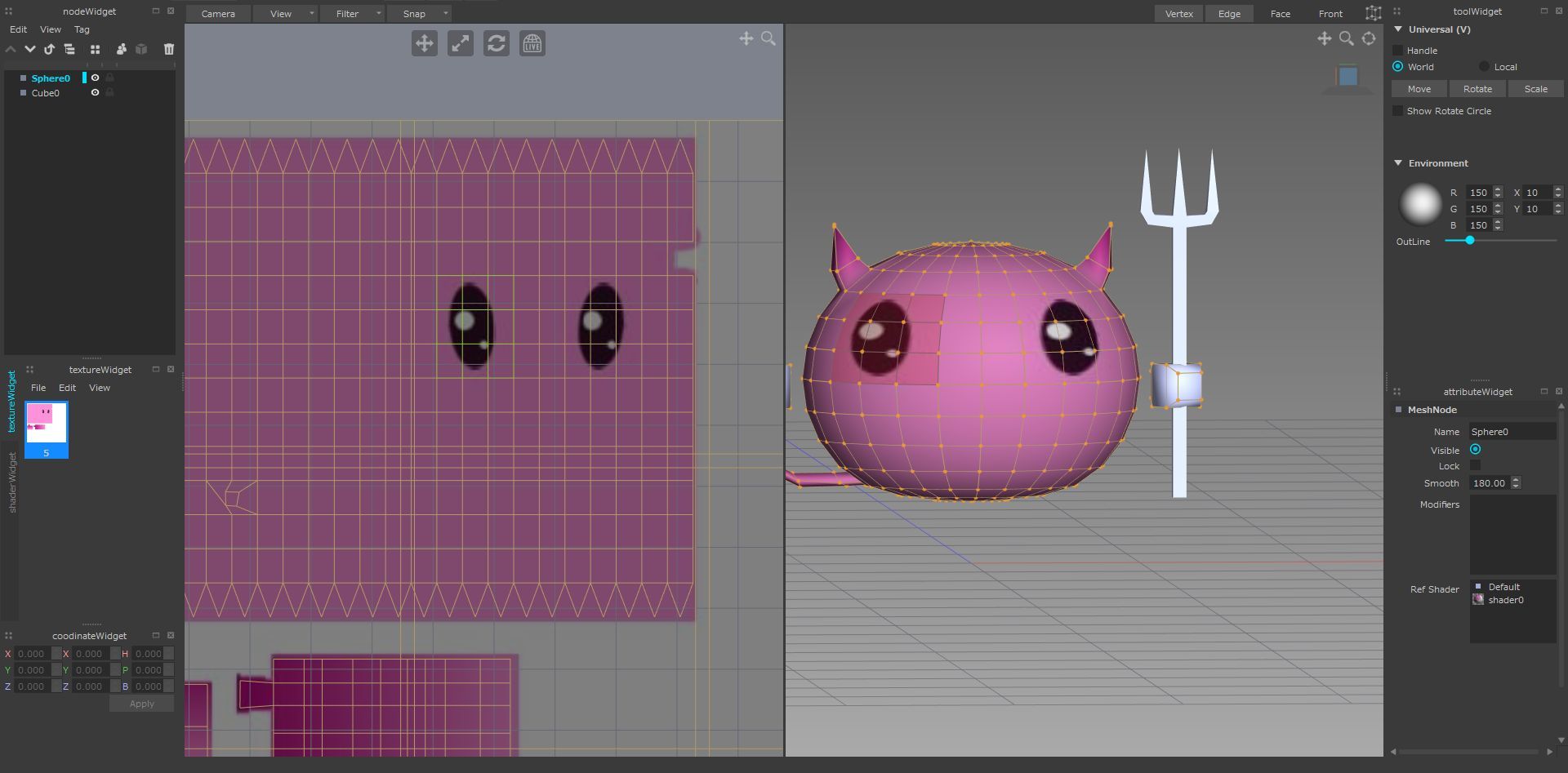Image resolution: width=1568 pixels, height=773 pixels.
Task: Collapse the Environment section
Action: click(1398, 163)
